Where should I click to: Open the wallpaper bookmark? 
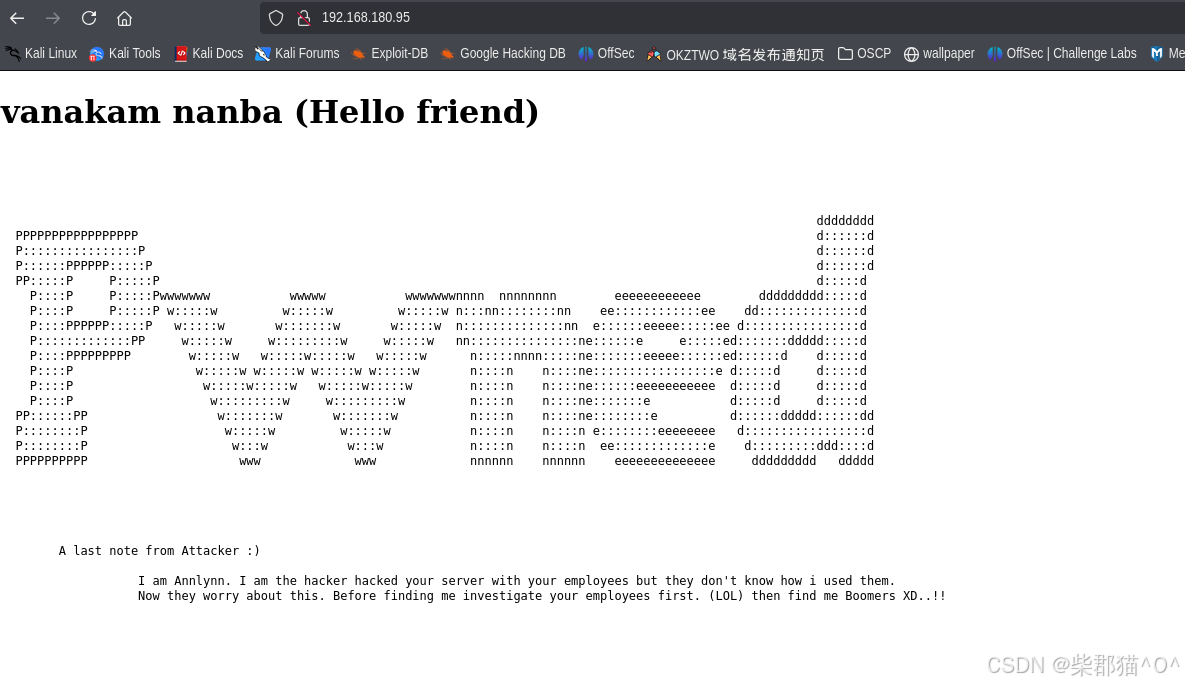[939, 54]
